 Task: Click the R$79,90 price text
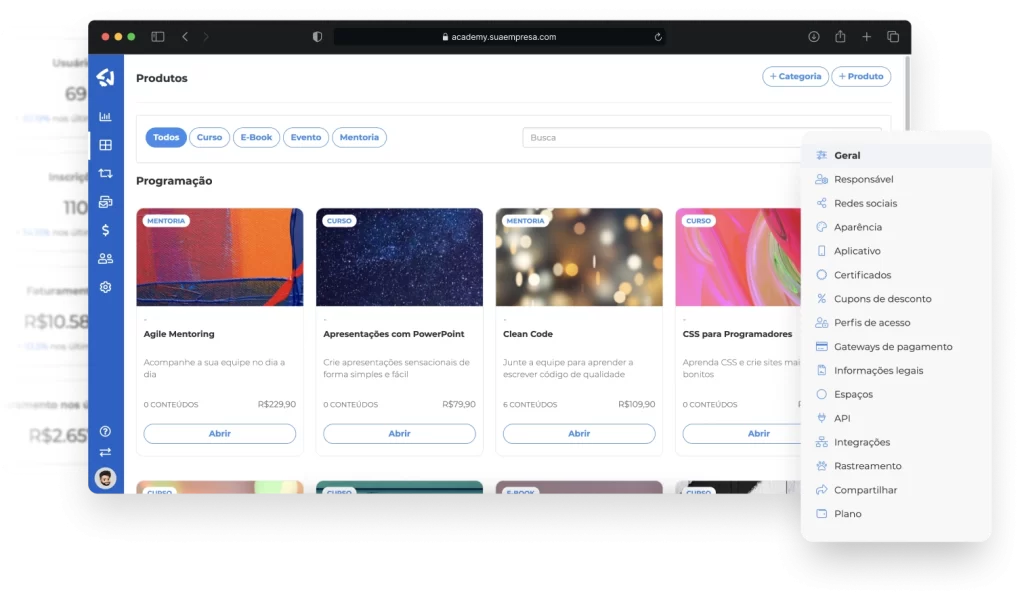[x=458, y=404]
